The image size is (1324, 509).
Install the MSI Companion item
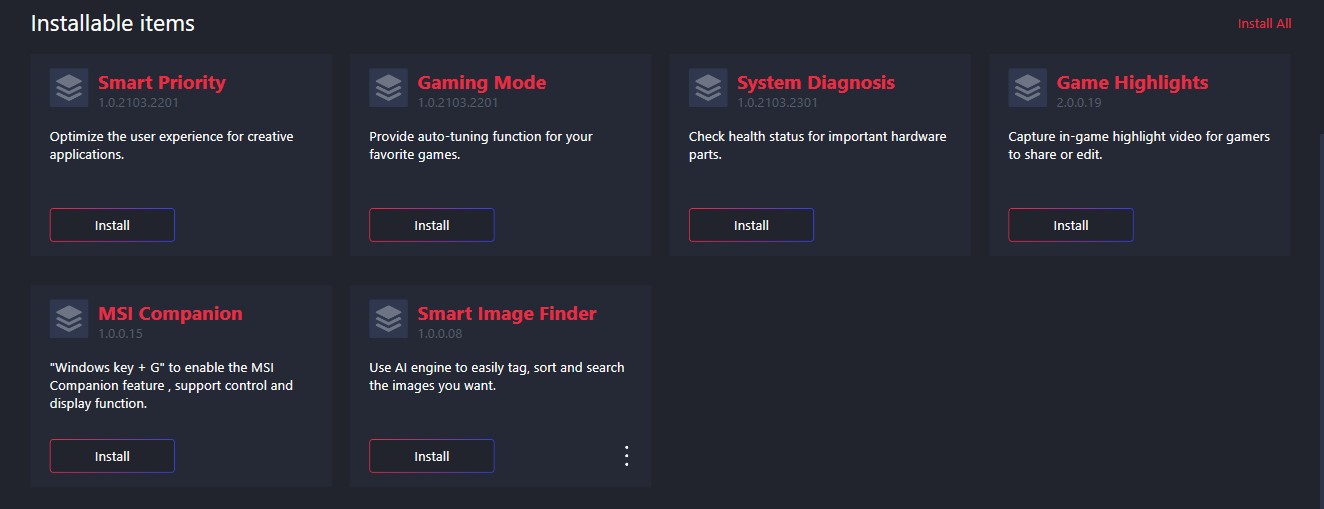coord(112,456)
